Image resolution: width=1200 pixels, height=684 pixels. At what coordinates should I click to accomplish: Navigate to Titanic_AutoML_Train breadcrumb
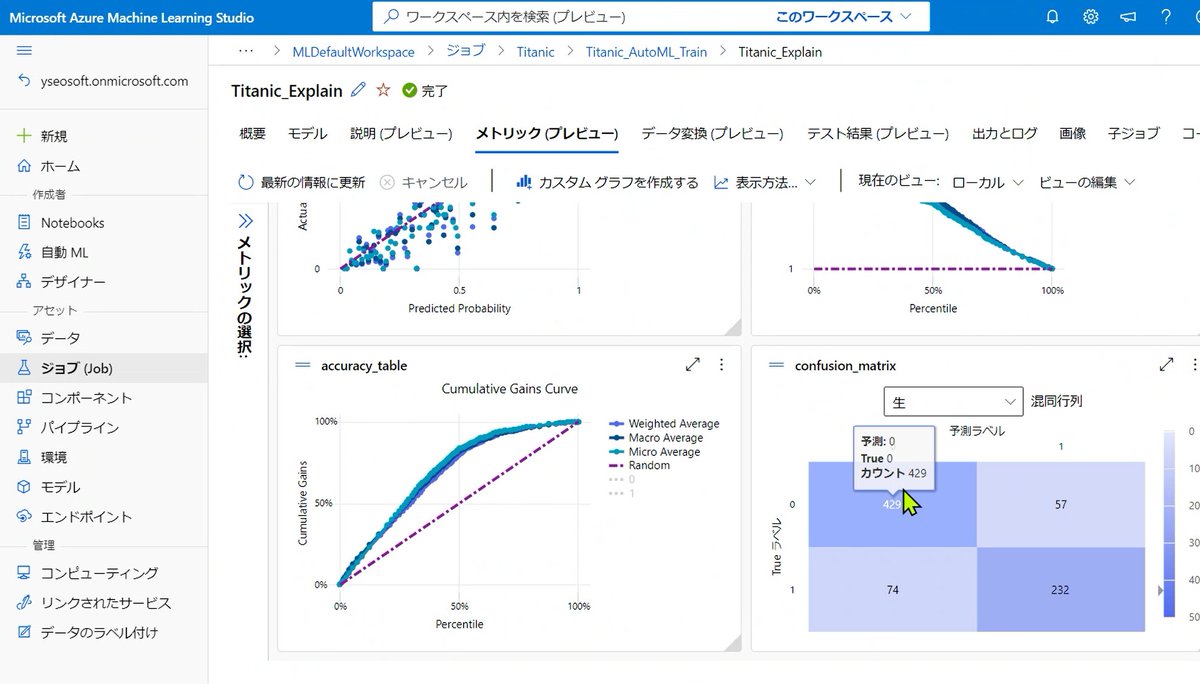pyautogui.click(x=646, y=52)
